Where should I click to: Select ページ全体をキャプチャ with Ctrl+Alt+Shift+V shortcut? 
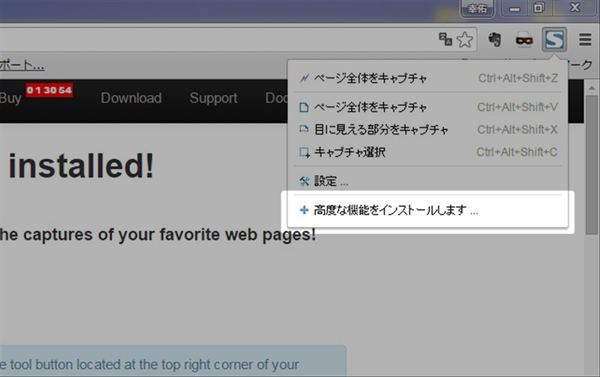click(x=428, y=107)
